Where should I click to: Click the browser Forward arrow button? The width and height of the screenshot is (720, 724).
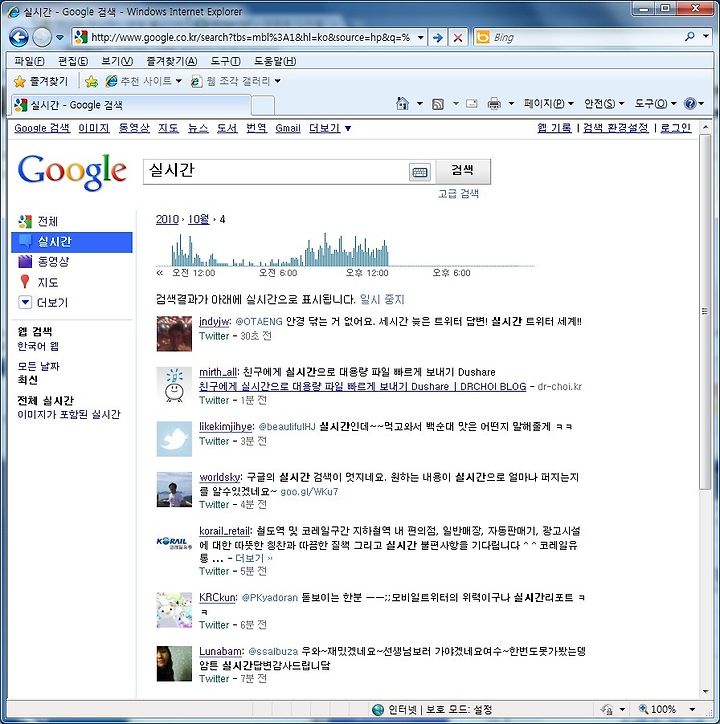click(x=42, y=37)
